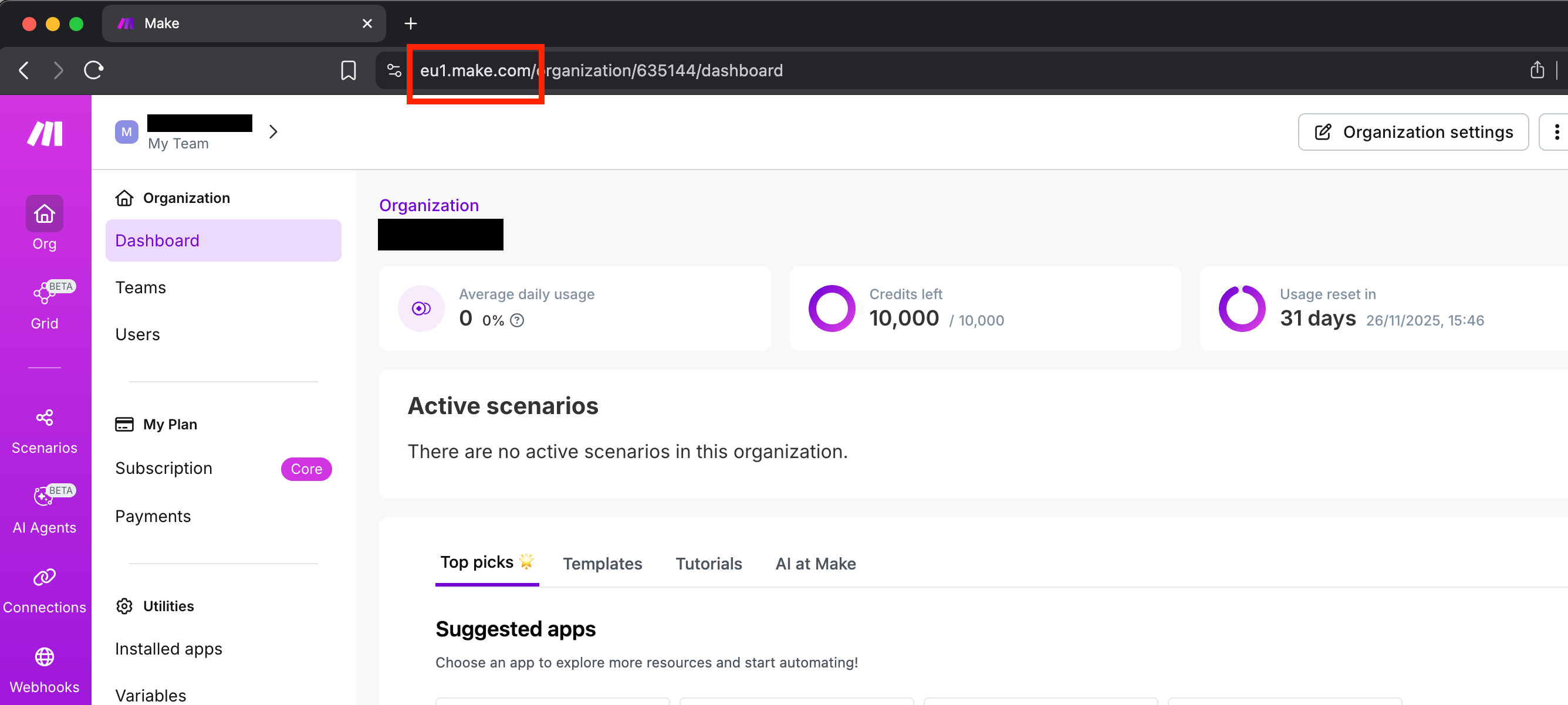Click the '31 days' usage reset value
Image resolution: width=1568 pixels, height=705 pixels.
[x=1318, y=318]
